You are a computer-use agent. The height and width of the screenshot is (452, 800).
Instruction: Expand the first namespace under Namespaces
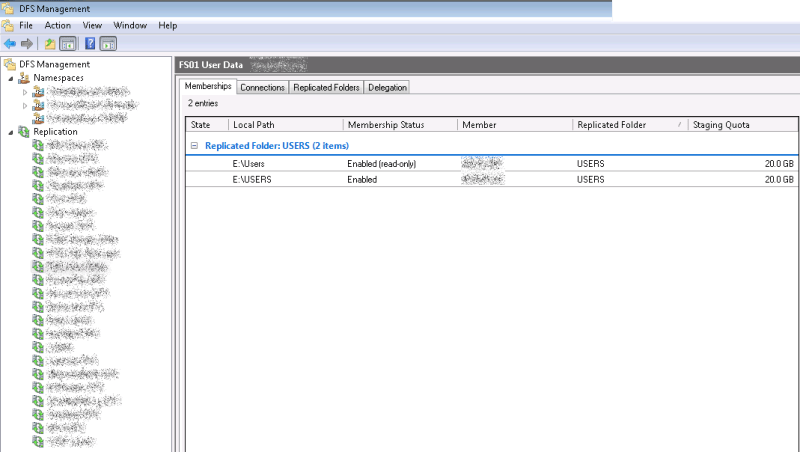(25, 92)
